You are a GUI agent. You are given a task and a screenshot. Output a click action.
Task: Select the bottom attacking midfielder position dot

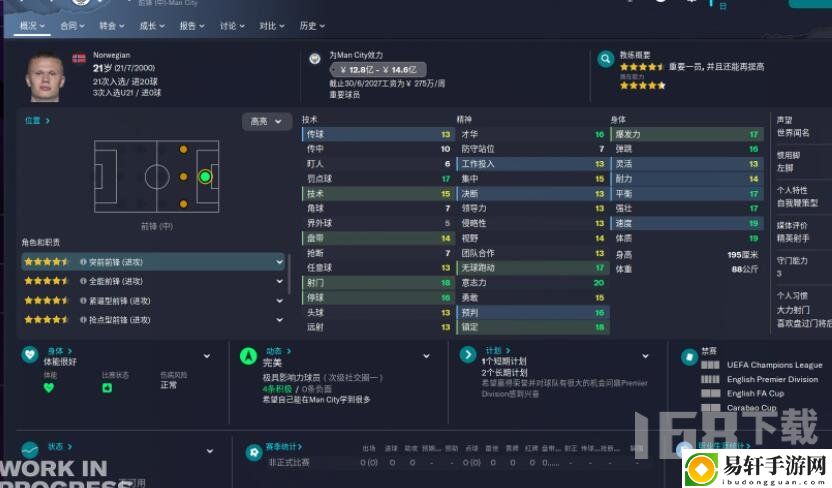point(183,204)
